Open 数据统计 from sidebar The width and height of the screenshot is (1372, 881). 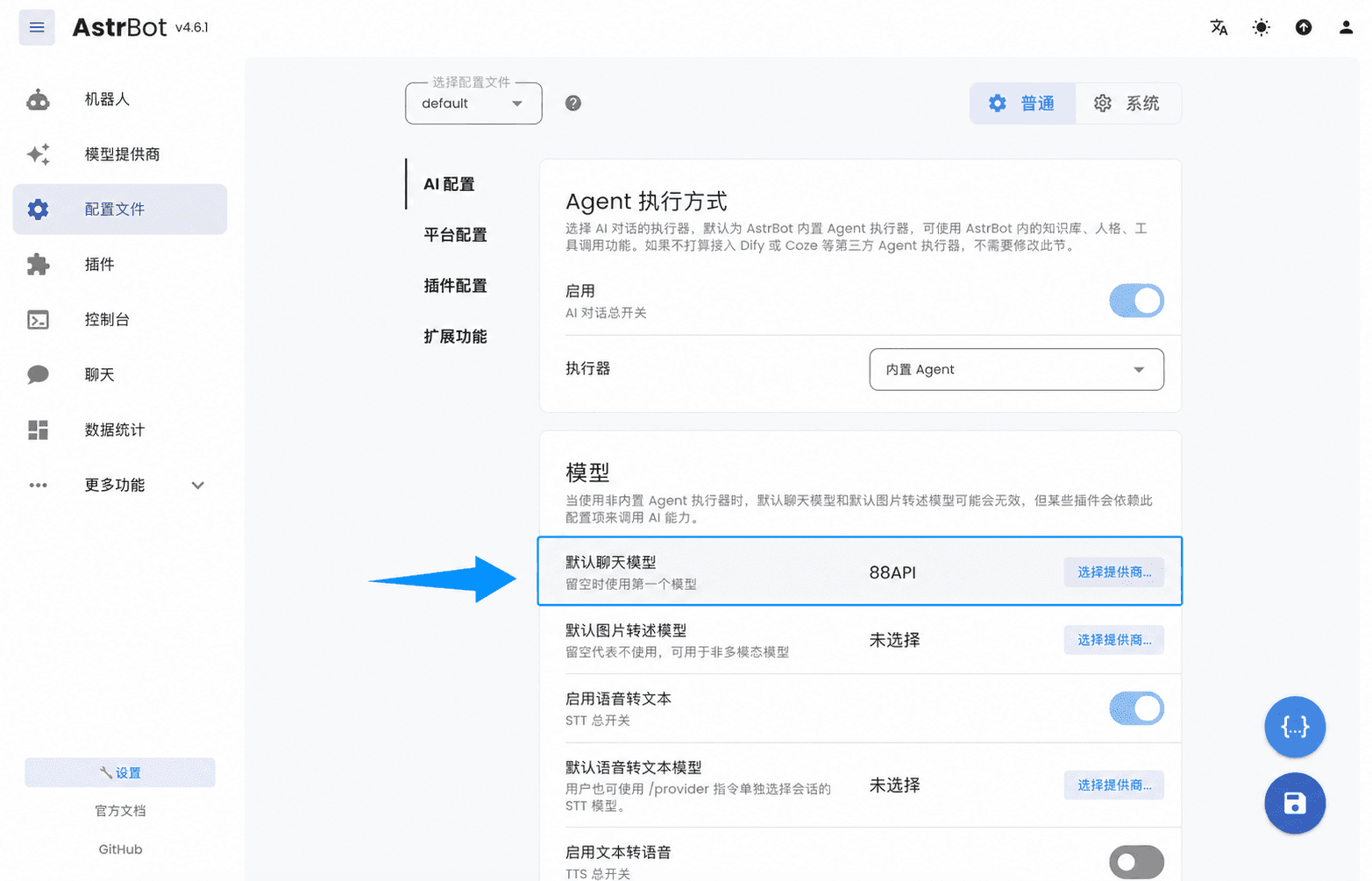point(120,430)
